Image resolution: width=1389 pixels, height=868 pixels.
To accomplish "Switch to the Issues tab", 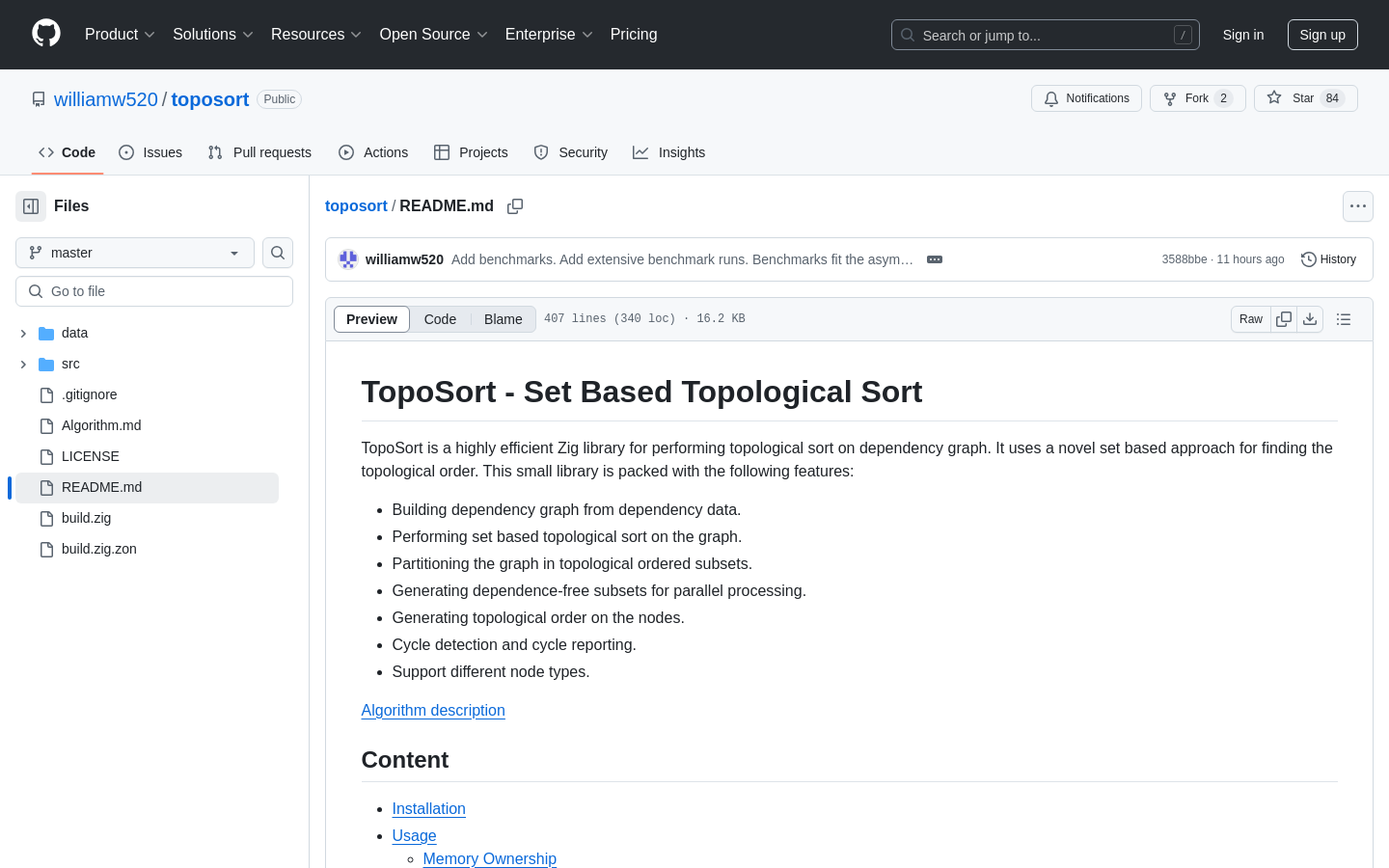I will coord(150,152).
